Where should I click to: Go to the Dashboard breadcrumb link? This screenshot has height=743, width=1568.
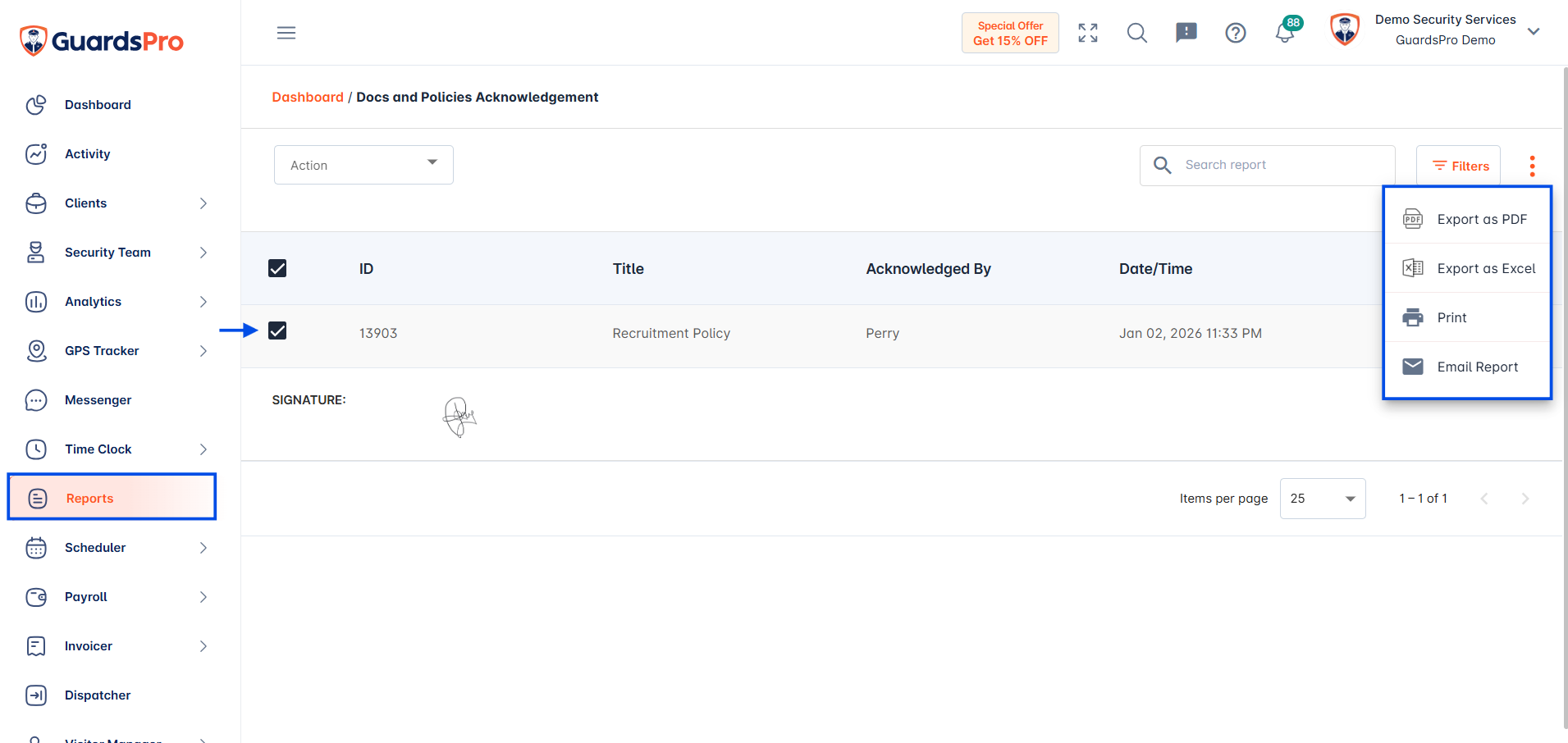308,97
